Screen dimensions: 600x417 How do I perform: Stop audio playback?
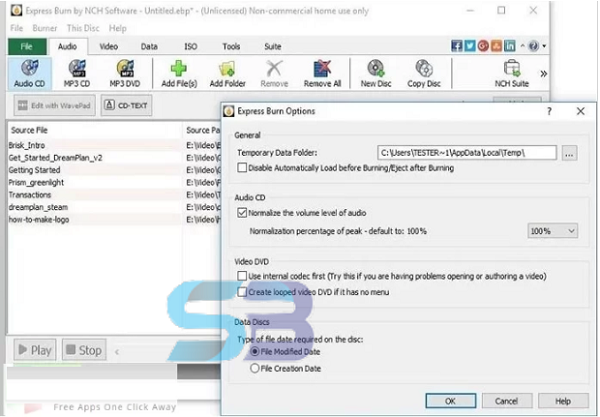(84, 350)
